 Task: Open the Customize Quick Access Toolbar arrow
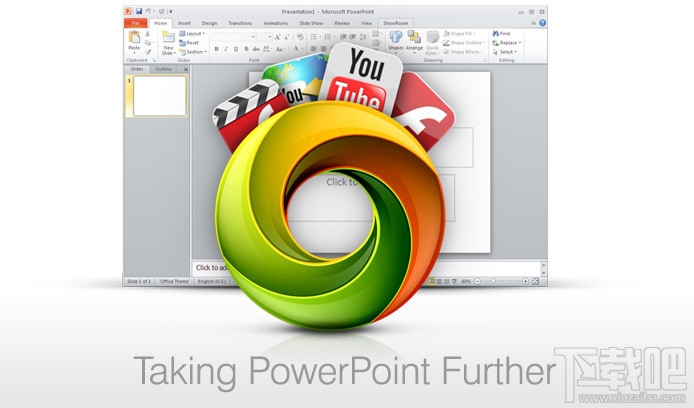point(170,12)
